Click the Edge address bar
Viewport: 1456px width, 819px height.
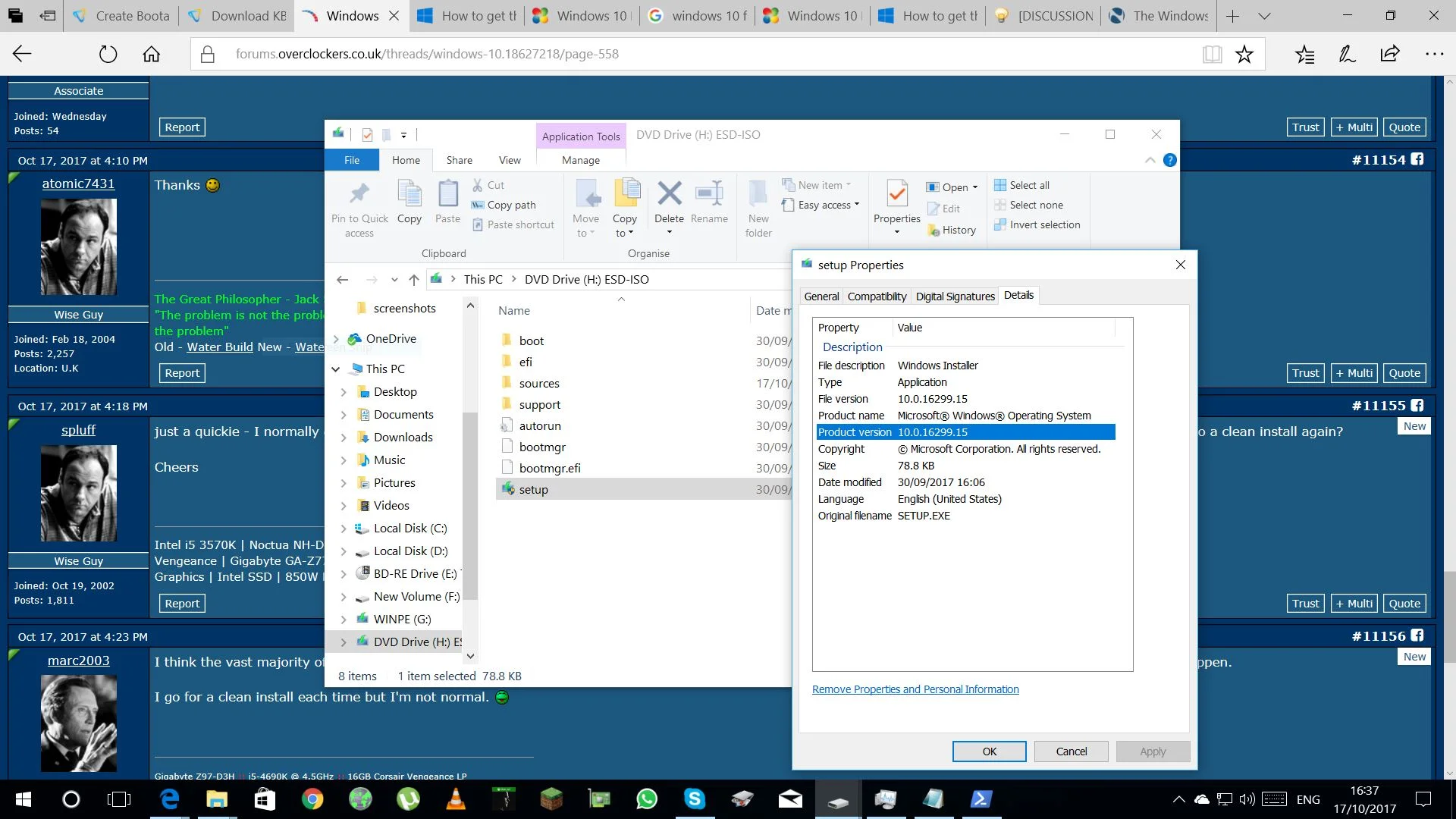(698, 54)
